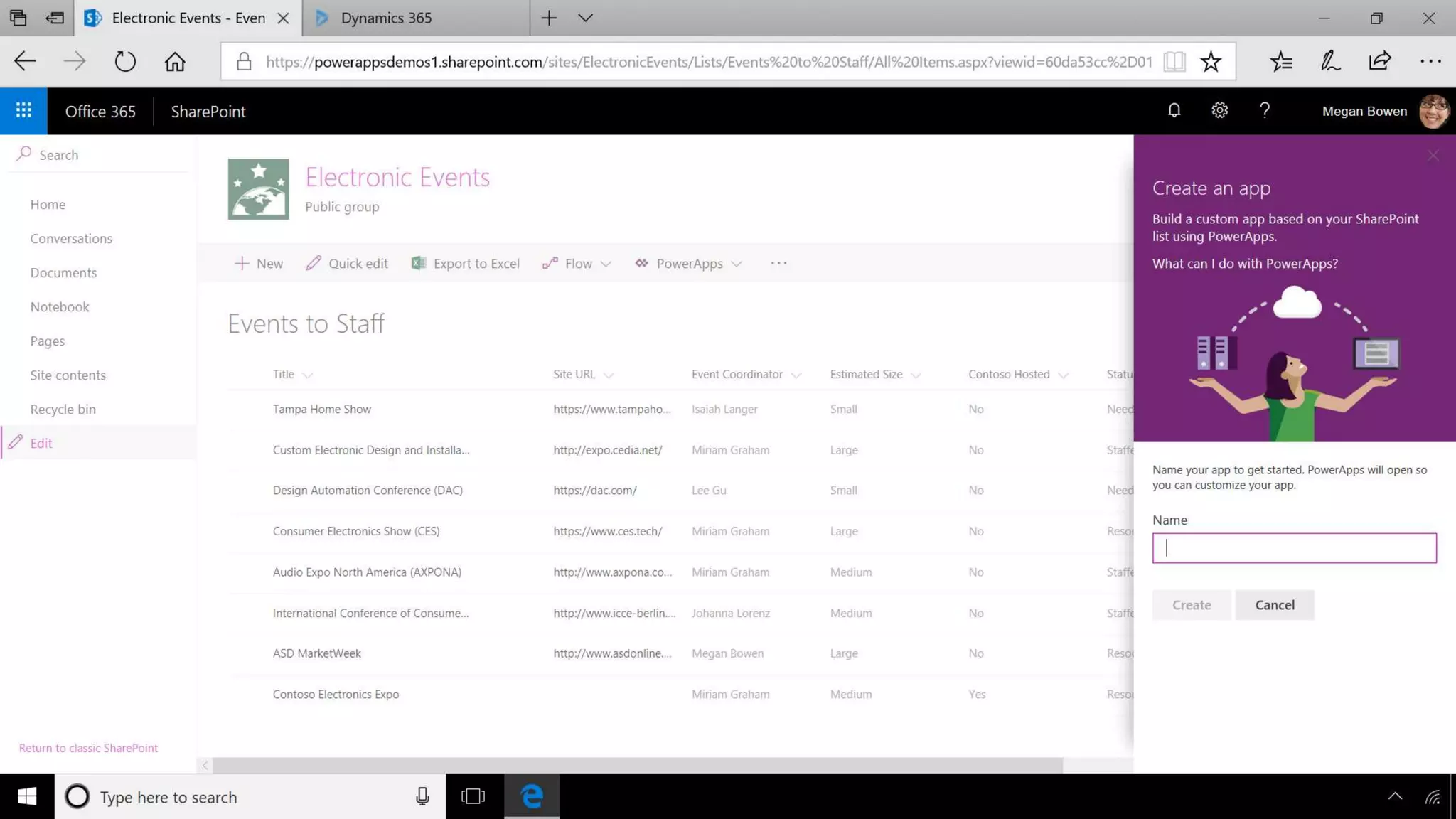The width and height of the screenshot is (1456, 819).
Task: Click Export to Excel icon
Action: [419, 264]
